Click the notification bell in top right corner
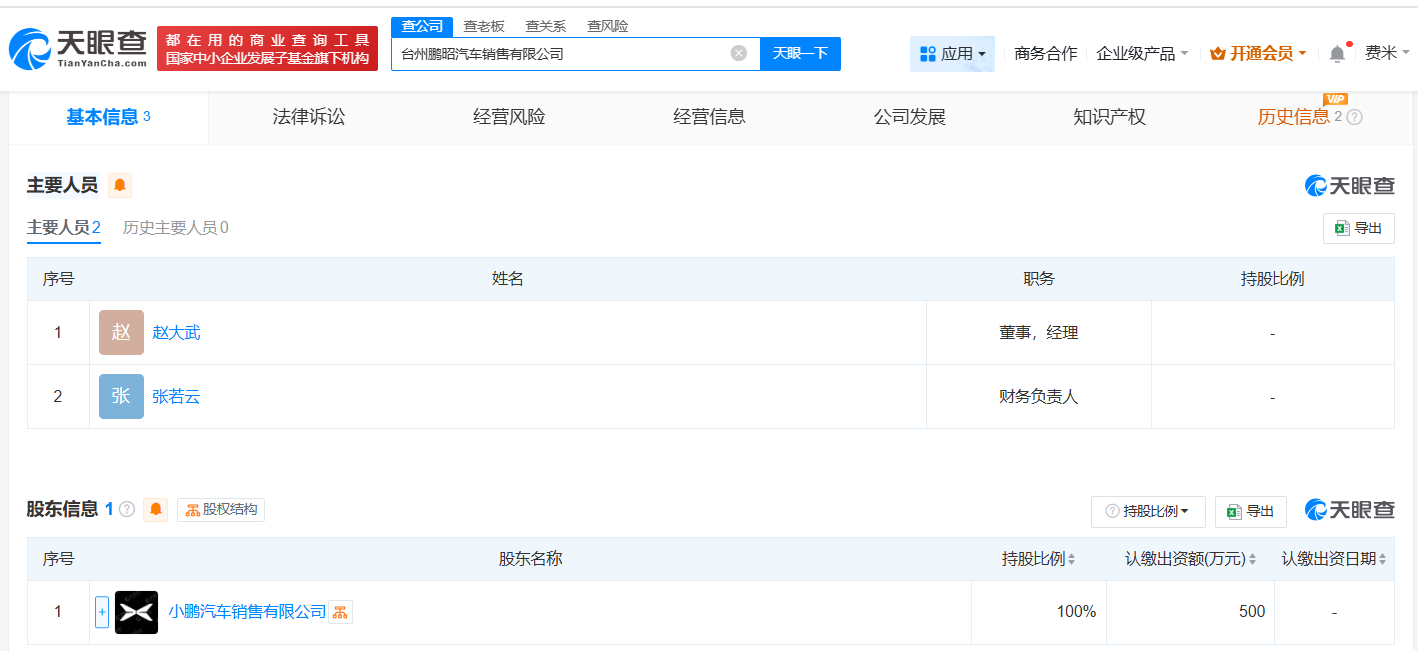The height and width of the screenshot is (651, 1418). [x=1336, y=52]
